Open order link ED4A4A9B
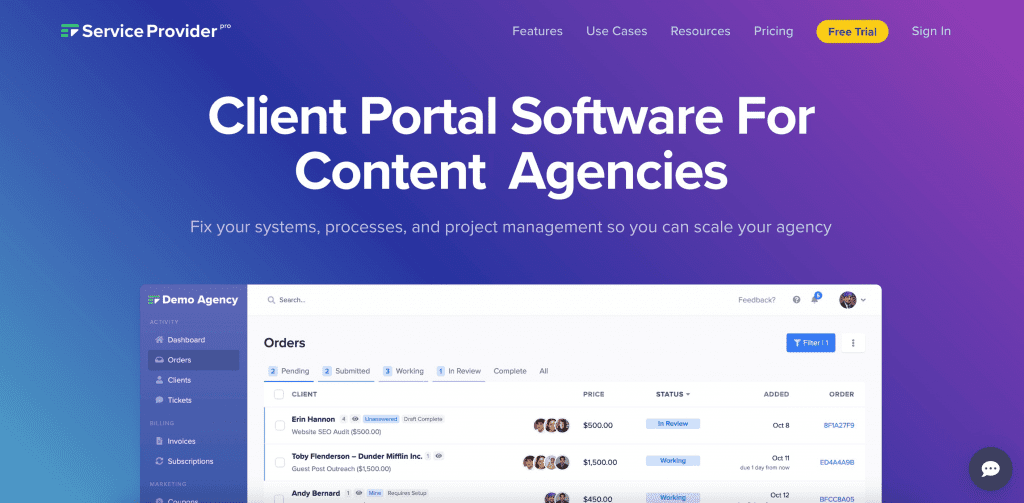This screenshot has height=503, width=1024. (837, 462)
